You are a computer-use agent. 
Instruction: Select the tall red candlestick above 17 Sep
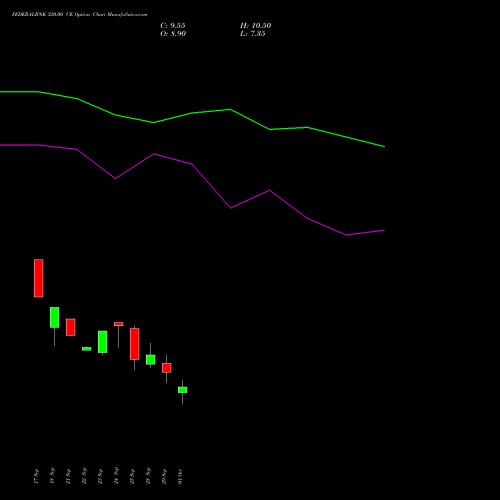(39, 278)
